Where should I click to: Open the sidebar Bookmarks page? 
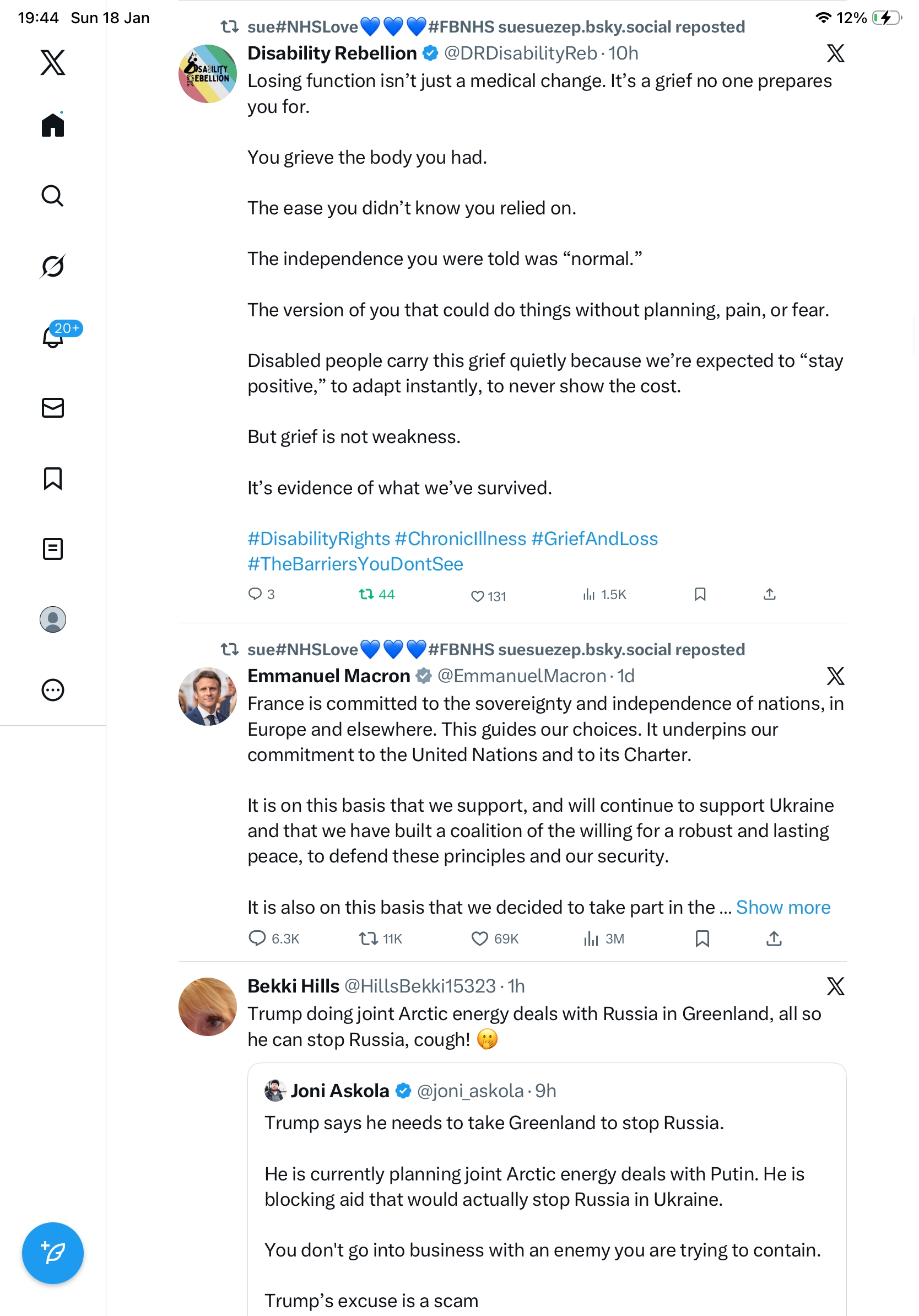coord(53,478)
